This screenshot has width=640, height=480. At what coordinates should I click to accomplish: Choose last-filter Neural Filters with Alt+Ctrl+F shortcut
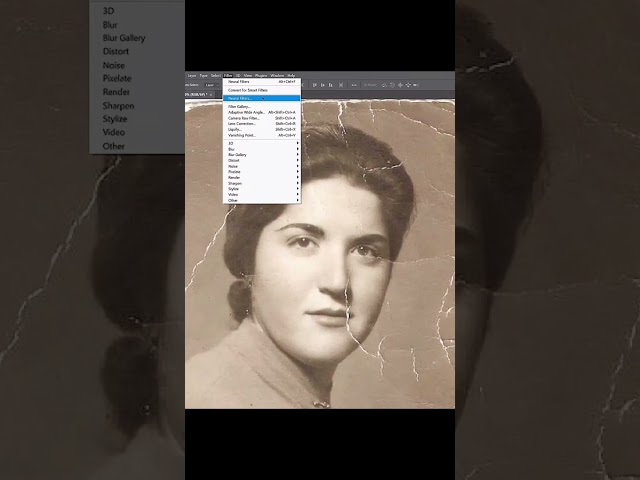click(x=262, y=82)
